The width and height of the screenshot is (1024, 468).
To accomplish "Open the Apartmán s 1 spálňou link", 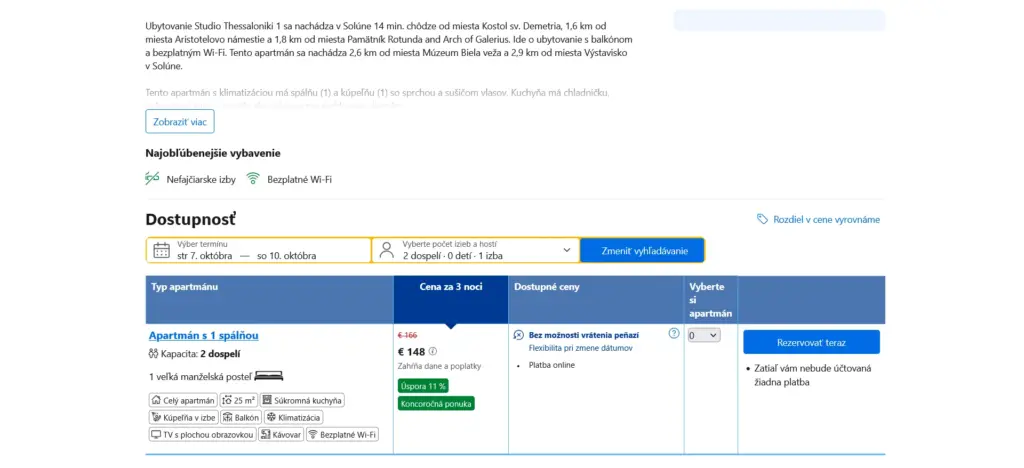I will (204, 335).
